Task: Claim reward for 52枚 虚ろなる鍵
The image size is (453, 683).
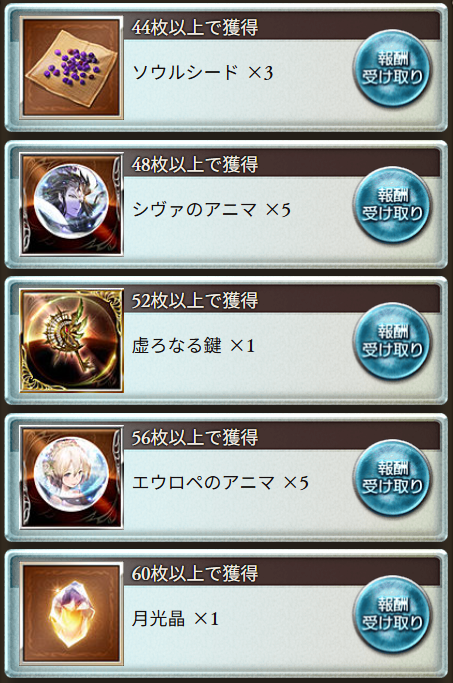Action: (x=392, y=341)
